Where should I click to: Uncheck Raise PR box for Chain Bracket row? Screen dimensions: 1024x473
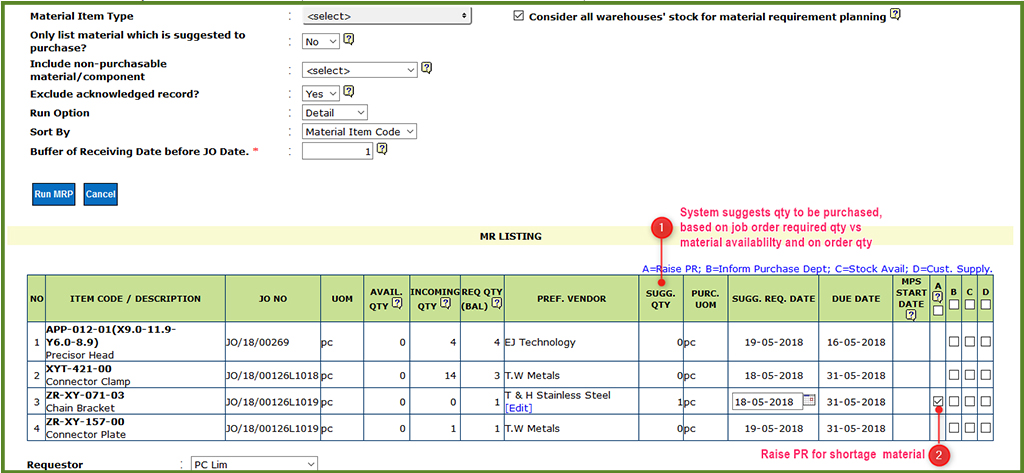tap(938, 401)
